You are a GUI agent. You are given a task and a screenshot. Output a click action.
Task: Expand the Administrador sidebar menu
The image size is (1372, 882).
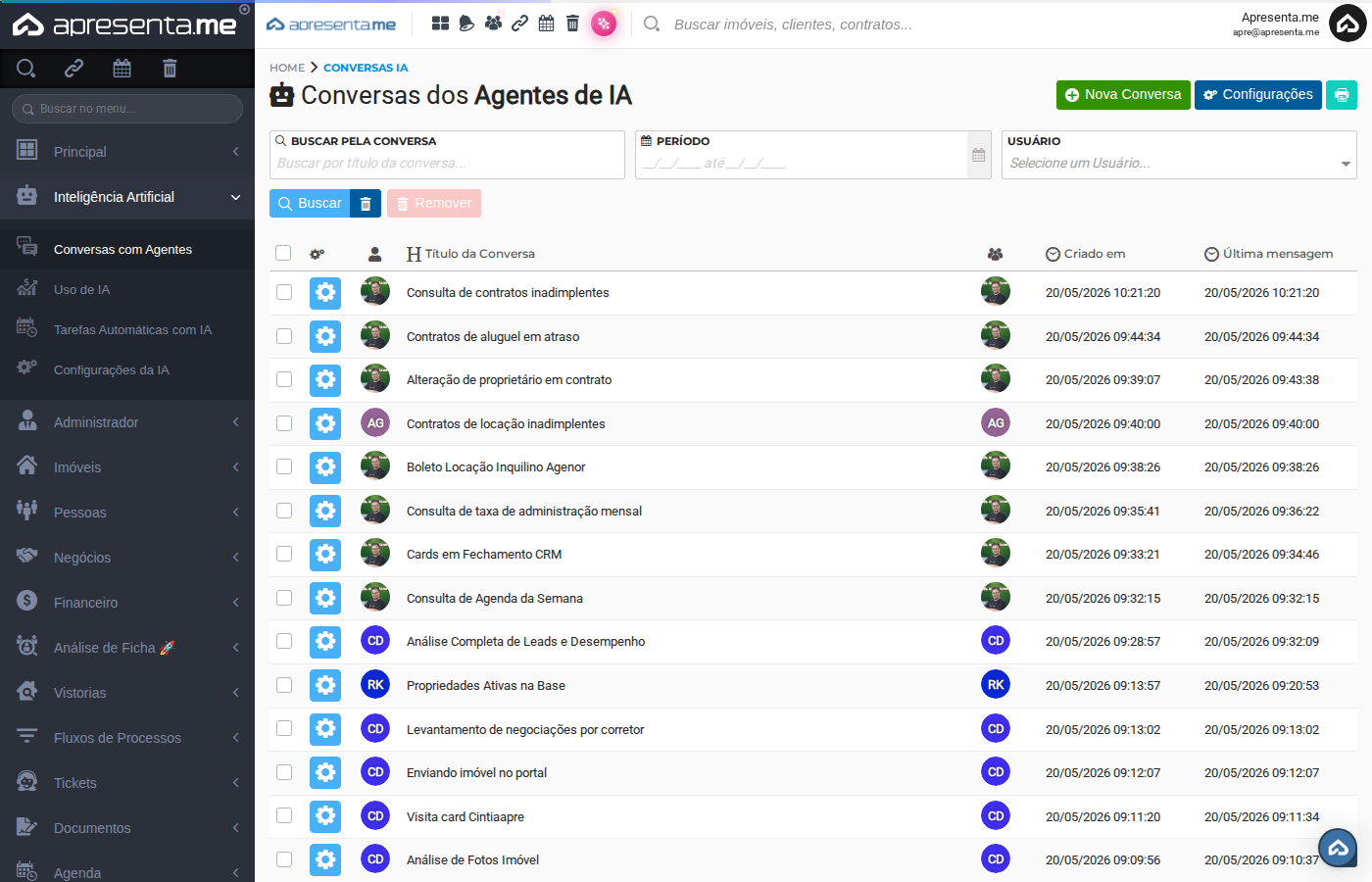127,422
